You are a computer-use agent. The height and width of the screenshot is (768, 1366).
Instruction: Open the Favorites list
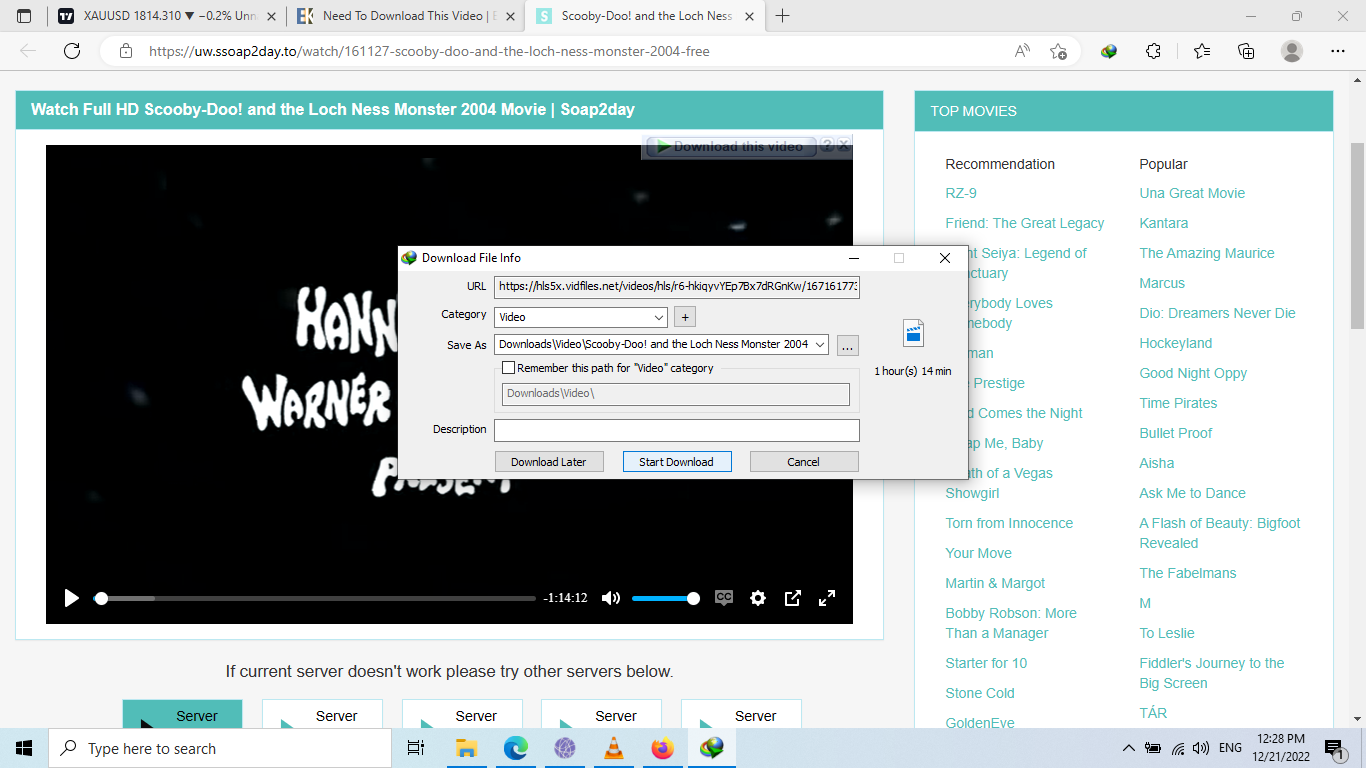(x=1202, y=51)
